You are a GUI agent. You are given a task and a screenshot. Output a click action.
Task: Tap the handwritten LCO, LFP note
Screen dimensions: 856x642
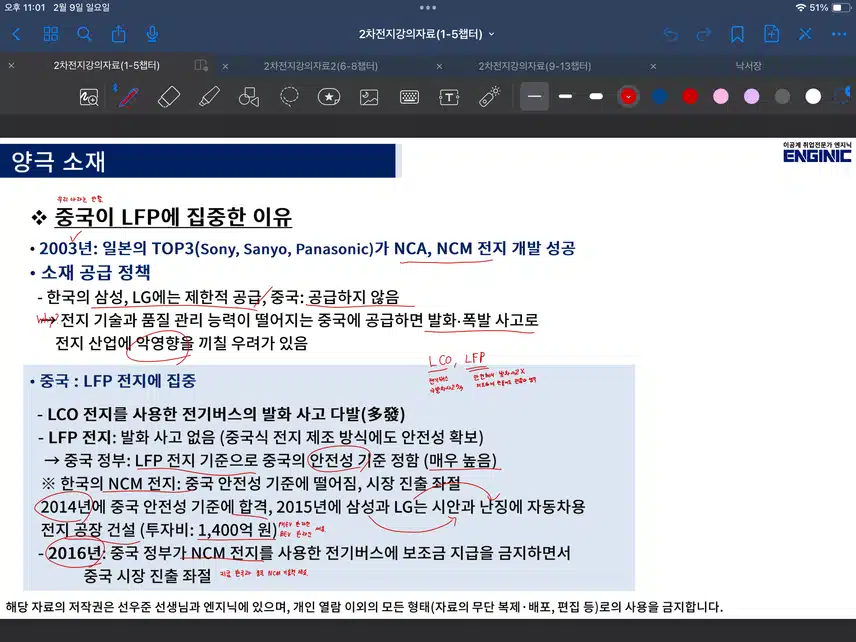457,360
